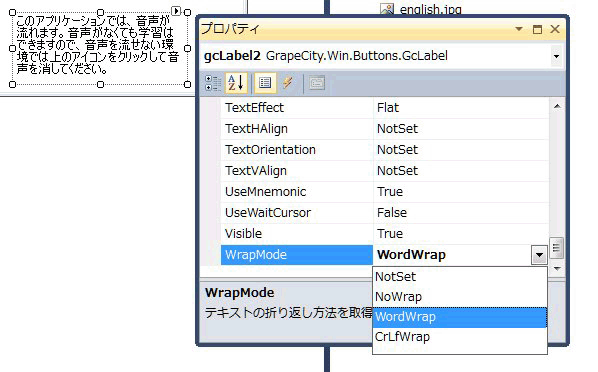Select the TextHAlign property row
Viewport: 598px width, 372px height.
(x=385, y=129)
